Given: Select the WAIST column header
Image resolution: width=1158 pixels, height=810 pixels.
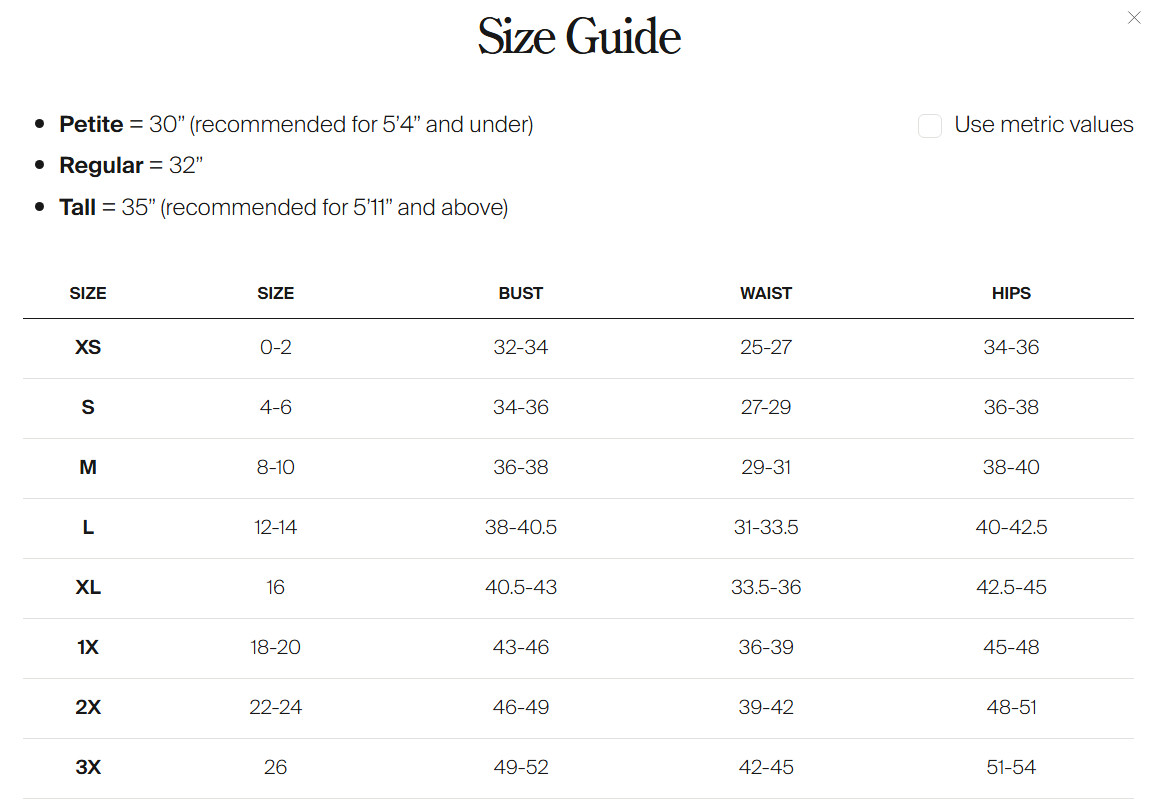Looking at the screenshot, I should (x=766, y=293).
